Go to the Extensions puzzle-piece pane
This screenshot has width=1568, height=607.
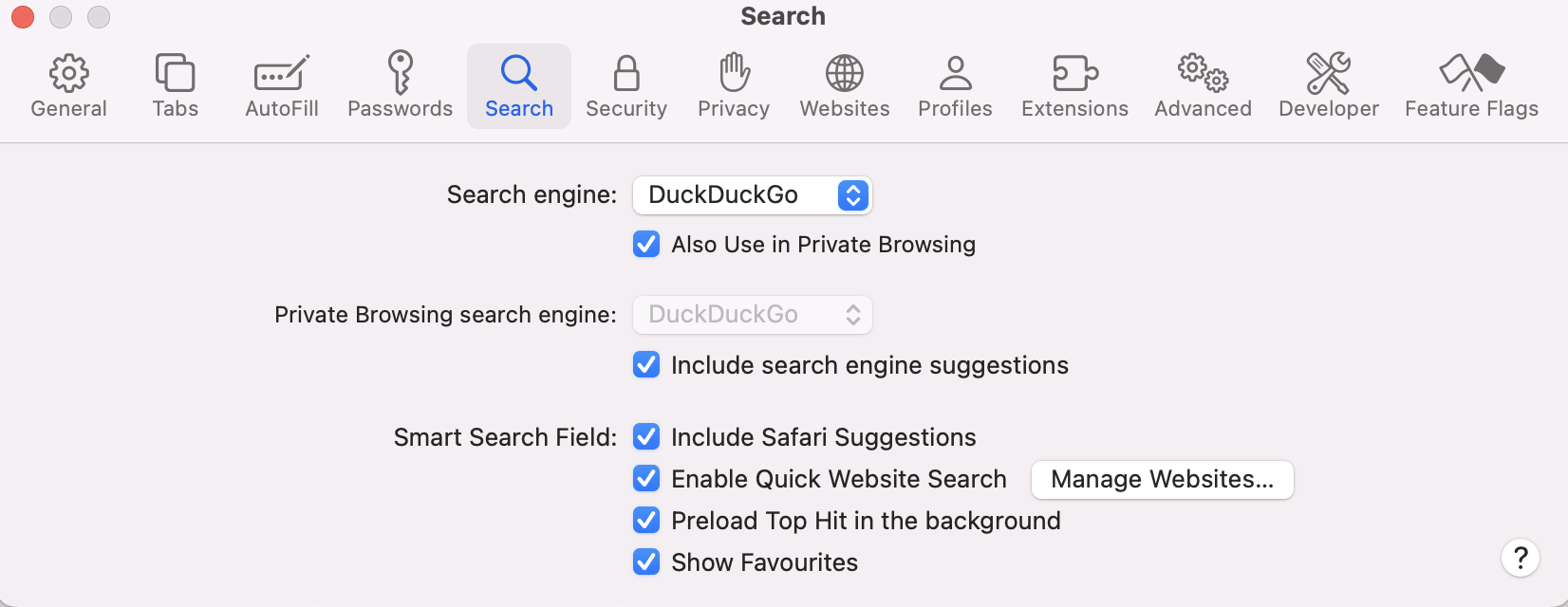point(1074,73)
